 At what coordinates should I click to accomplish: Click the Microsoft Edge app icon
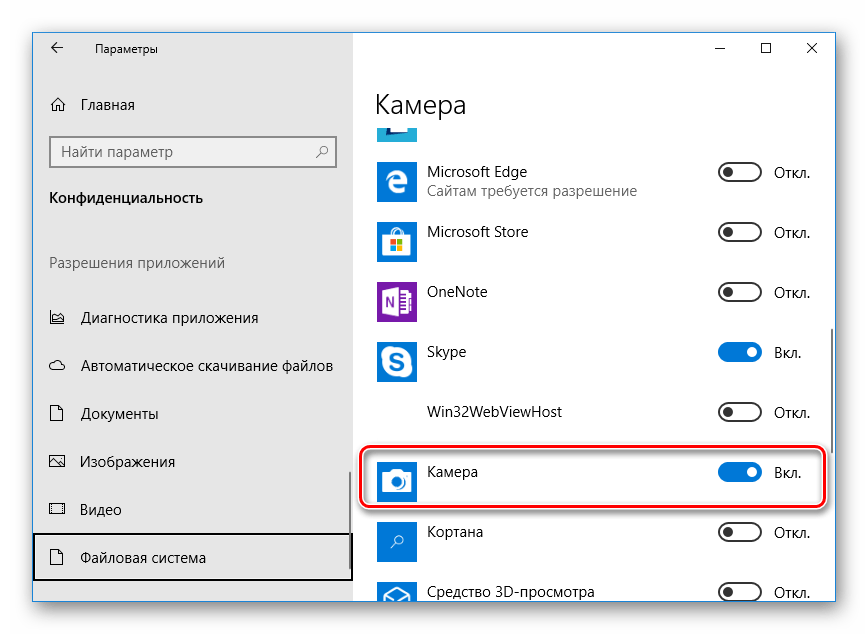click(x=397, y=182)
